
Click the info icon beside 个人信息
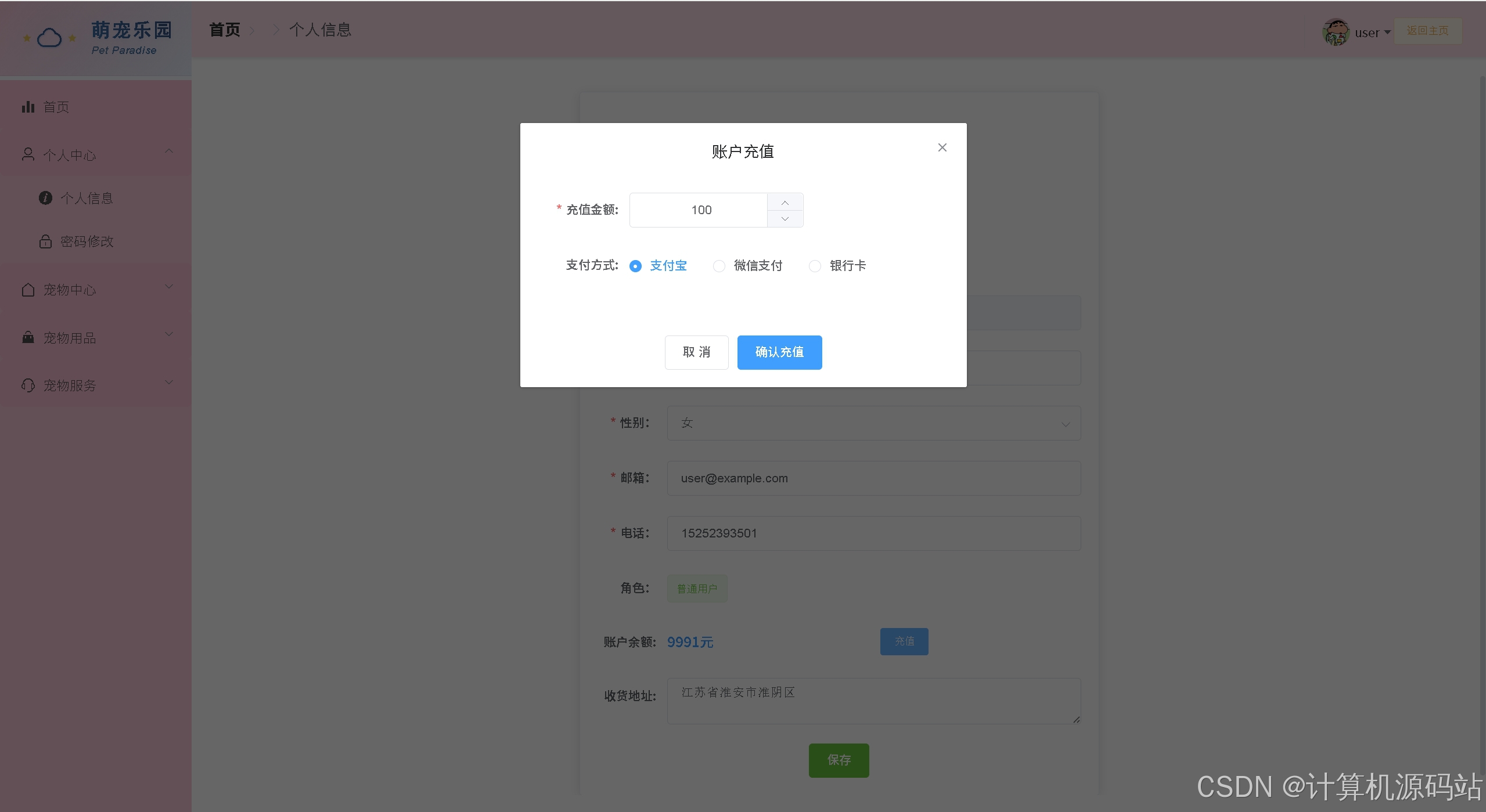(45, 198)
